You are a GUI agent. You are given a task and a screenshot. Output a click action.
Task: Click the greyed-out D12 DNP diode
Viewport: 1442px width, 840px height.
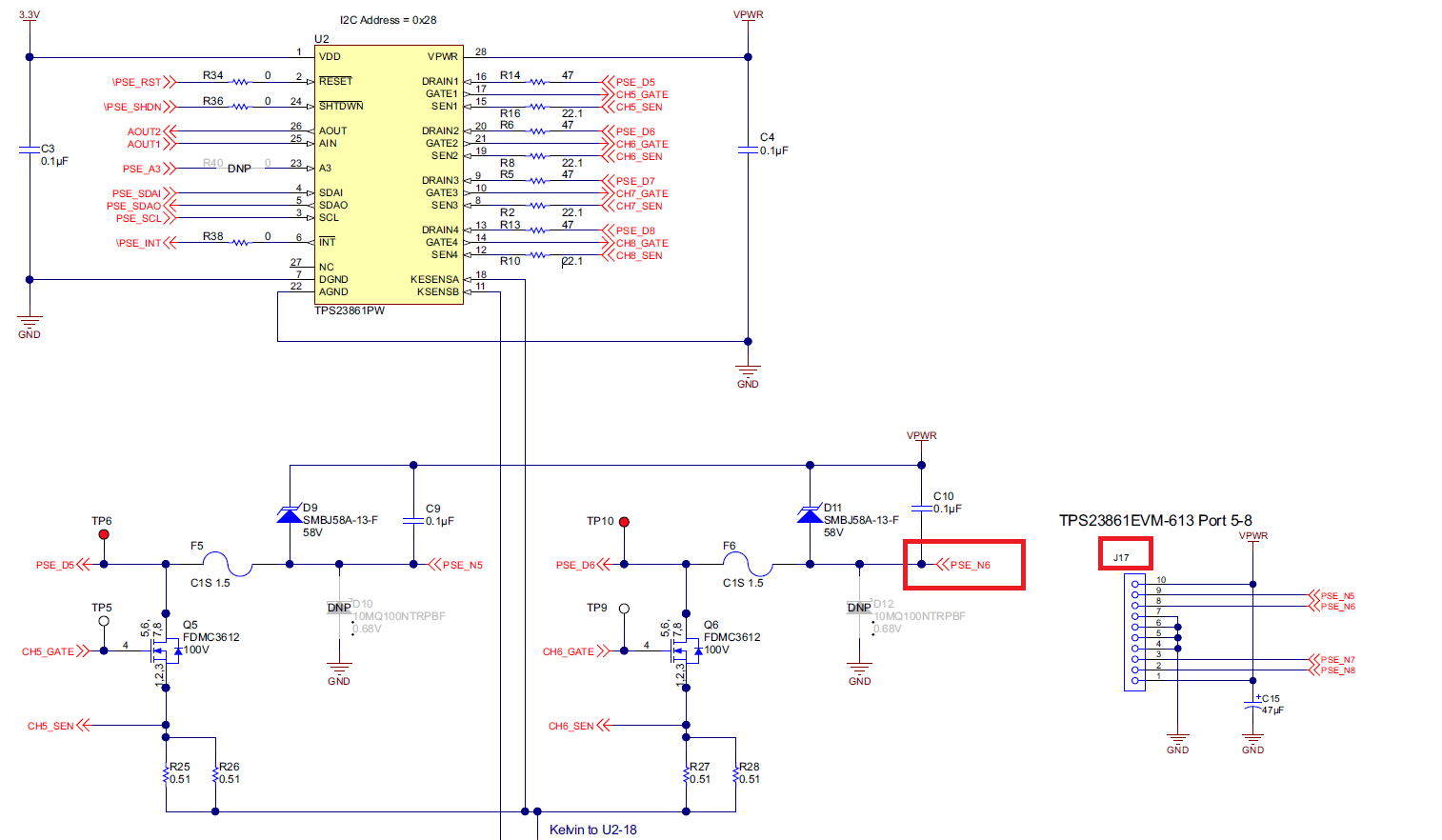pos(859,608)
